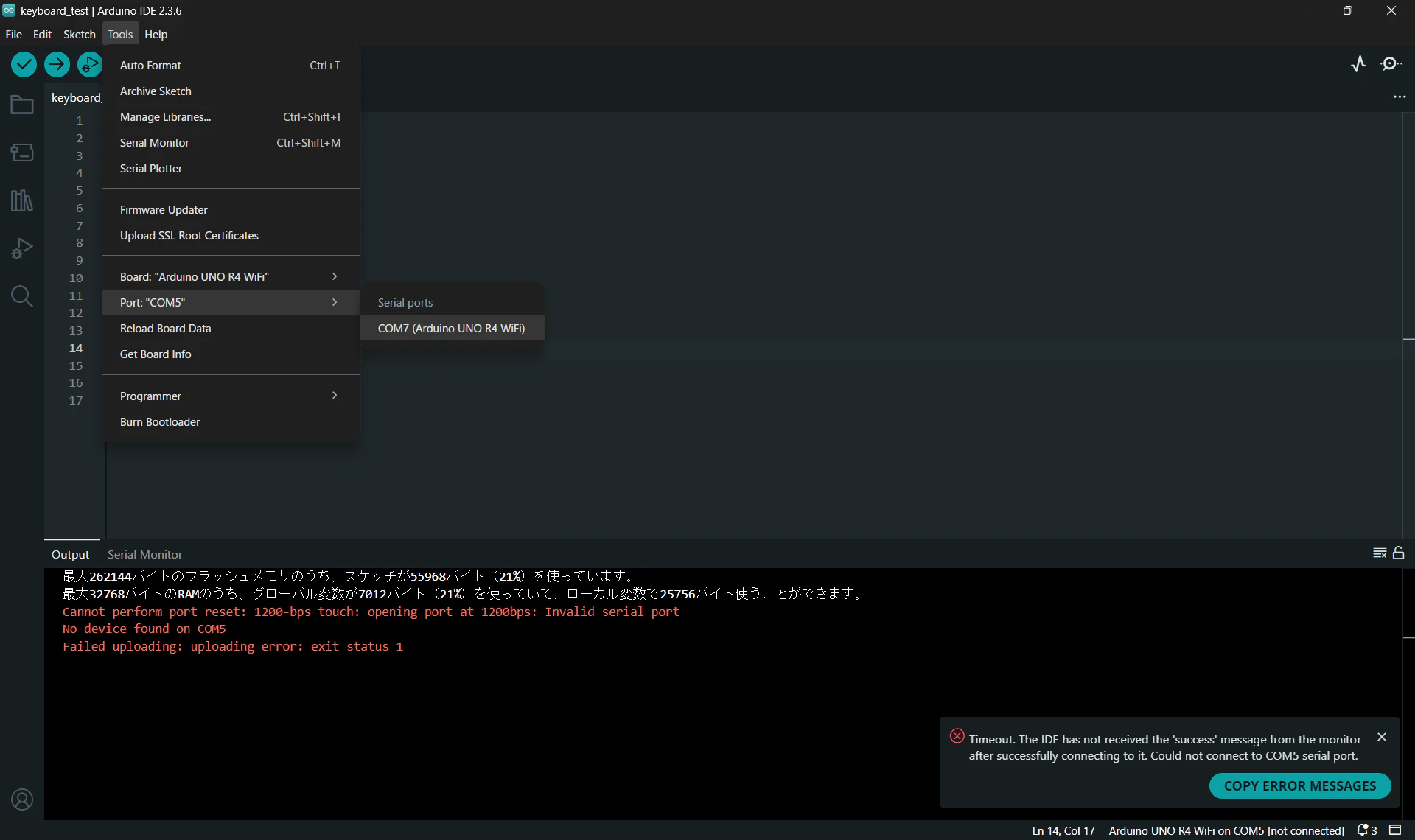
Task: Click the "Serial ports" submenu header
Action: coord(405,303)
